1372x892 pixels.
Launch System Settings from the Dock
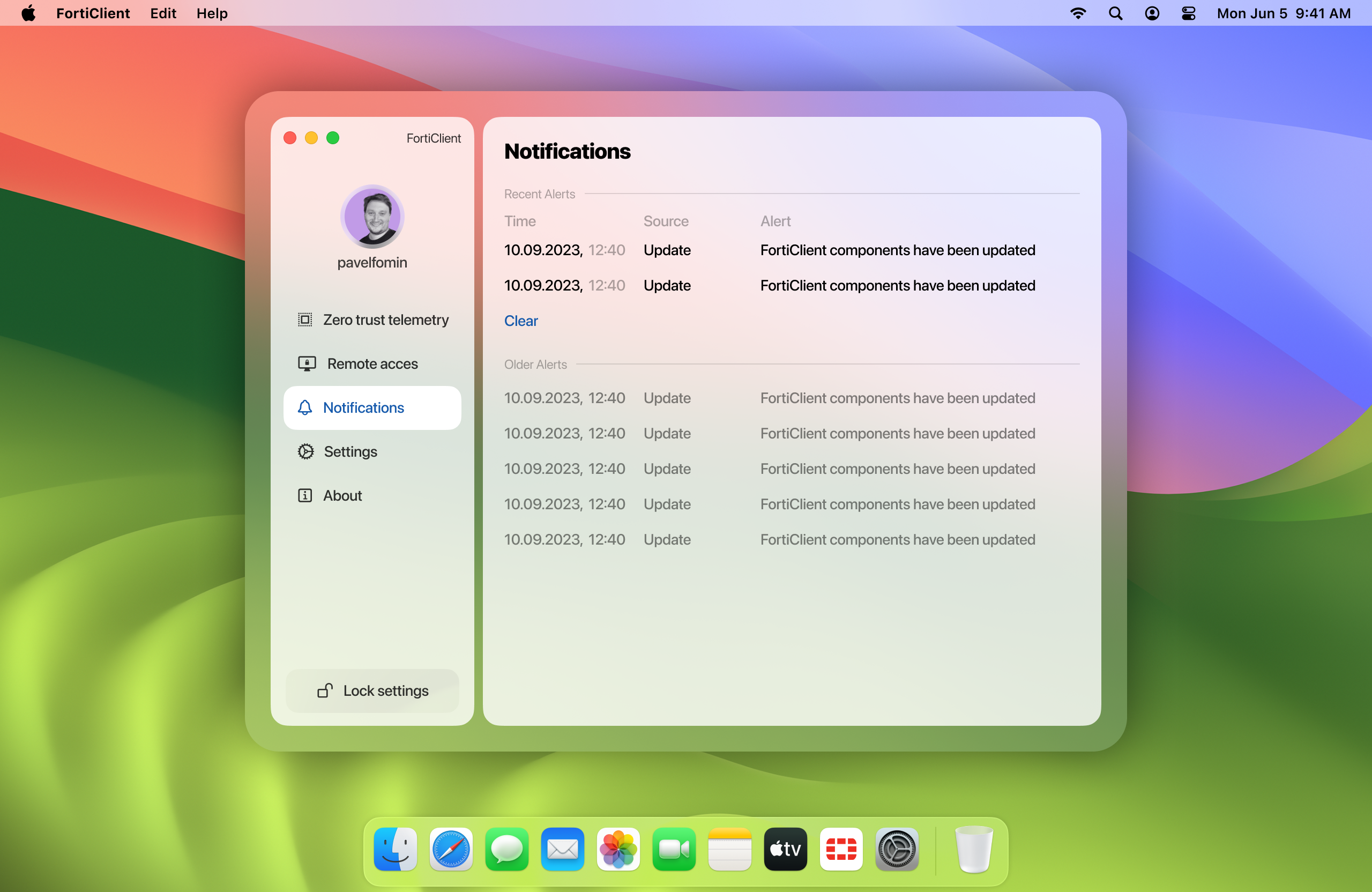tap(897, 849)
